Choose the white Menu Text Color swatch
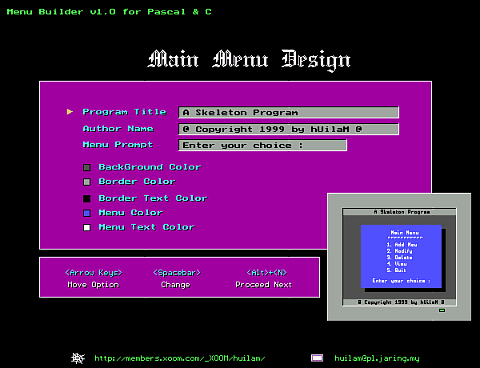 click(x=87, y=228)
